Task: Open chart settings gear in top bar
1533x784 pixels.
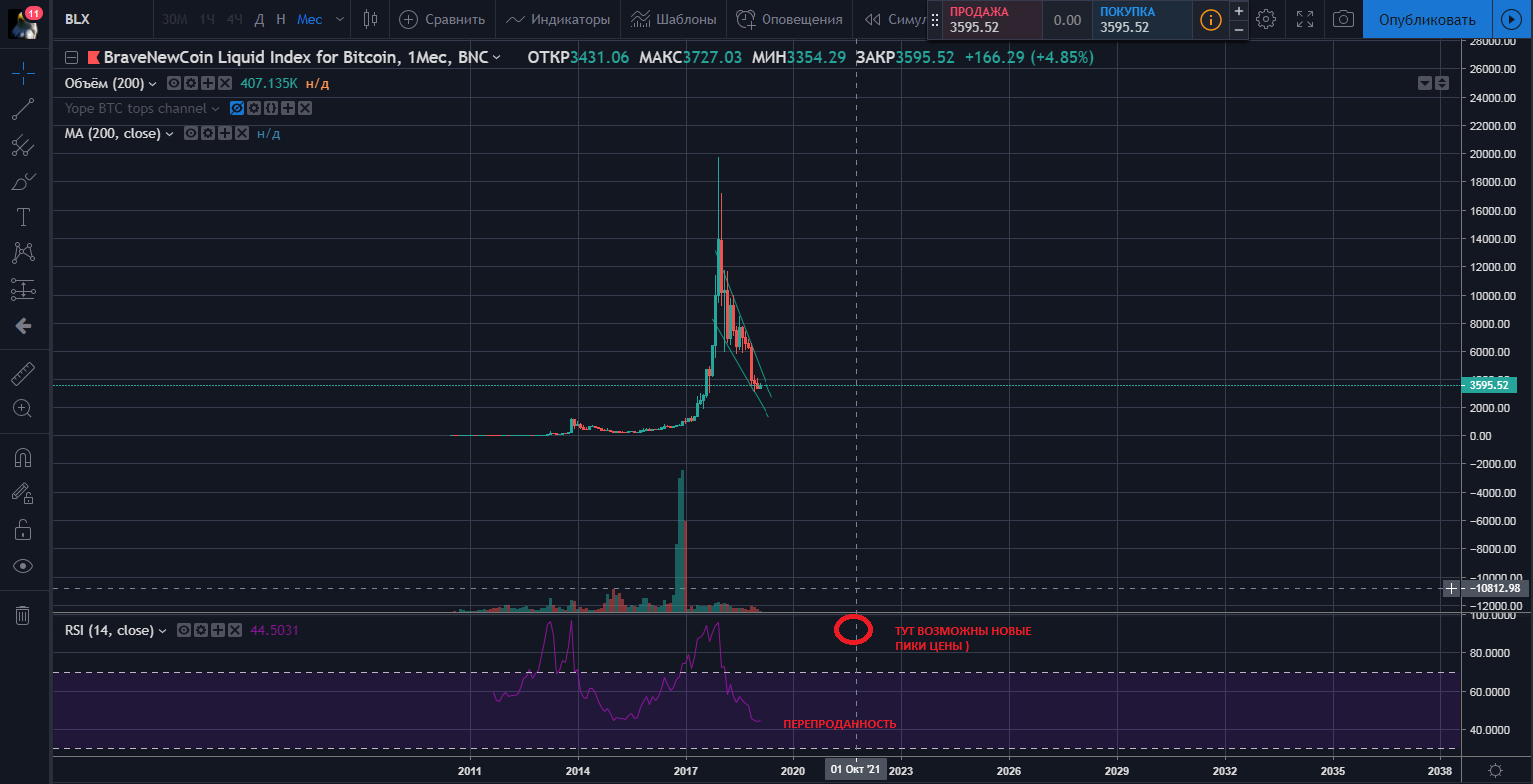Action: tap(1266, 19)
